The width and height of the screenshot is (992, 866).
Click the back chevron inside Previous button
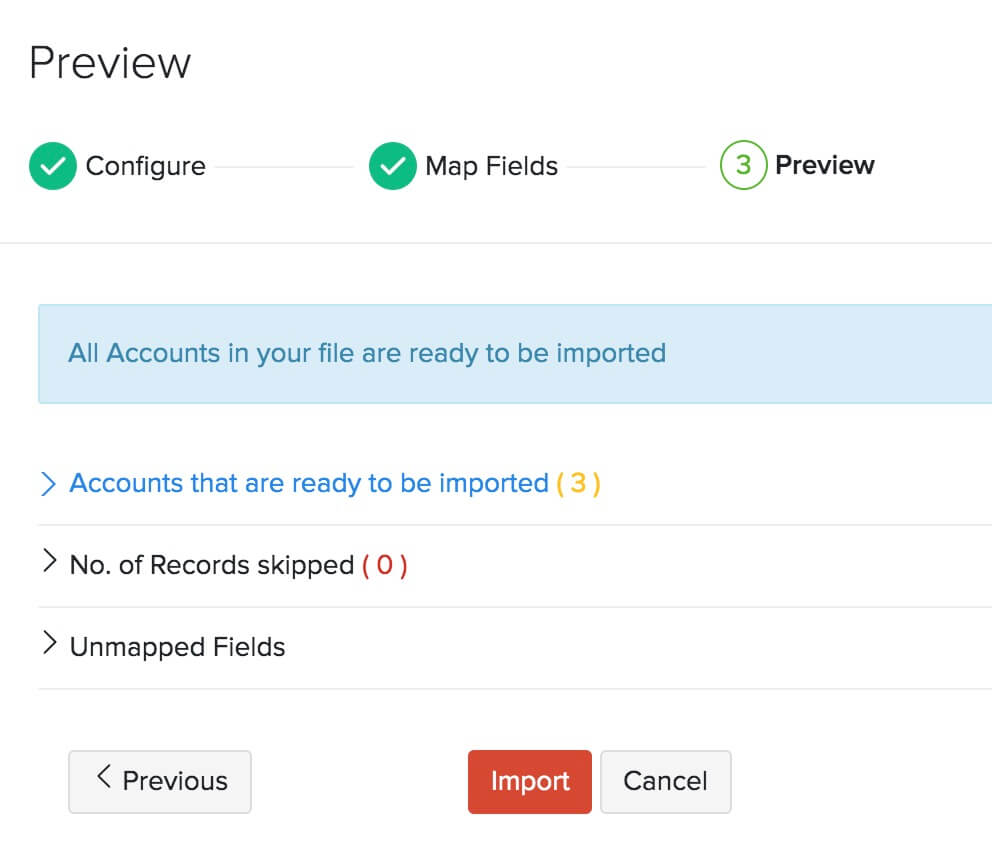(x=104, y=781)
